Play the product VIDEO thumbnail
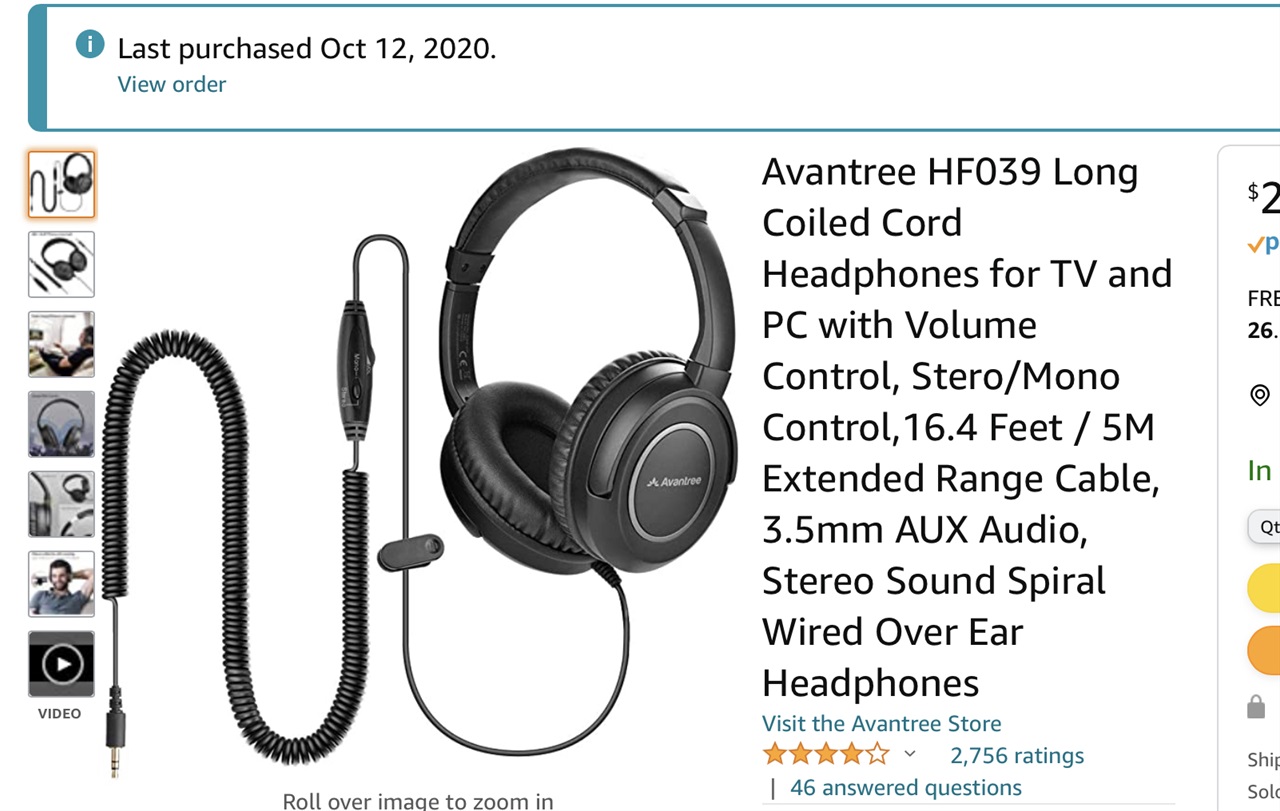Viewport: 1280px width, 811px height. [x=61, y=664]
